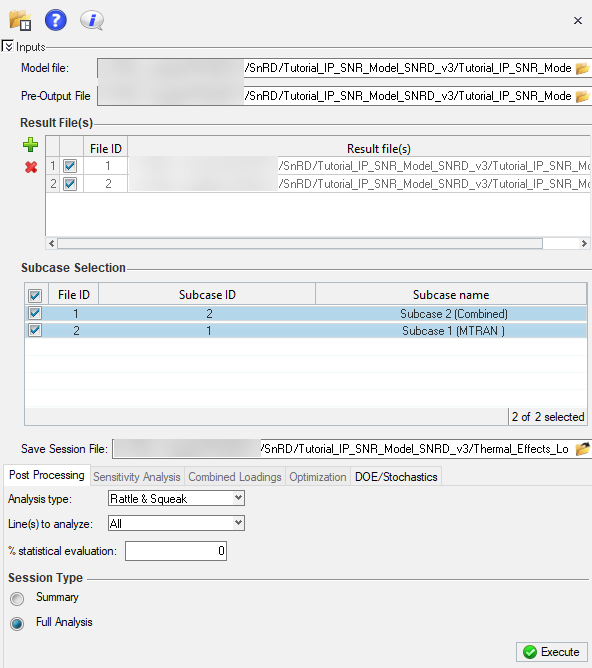Close the panel with the X
Viewport: 592px width, 668px height.
(x=578, y=20)
